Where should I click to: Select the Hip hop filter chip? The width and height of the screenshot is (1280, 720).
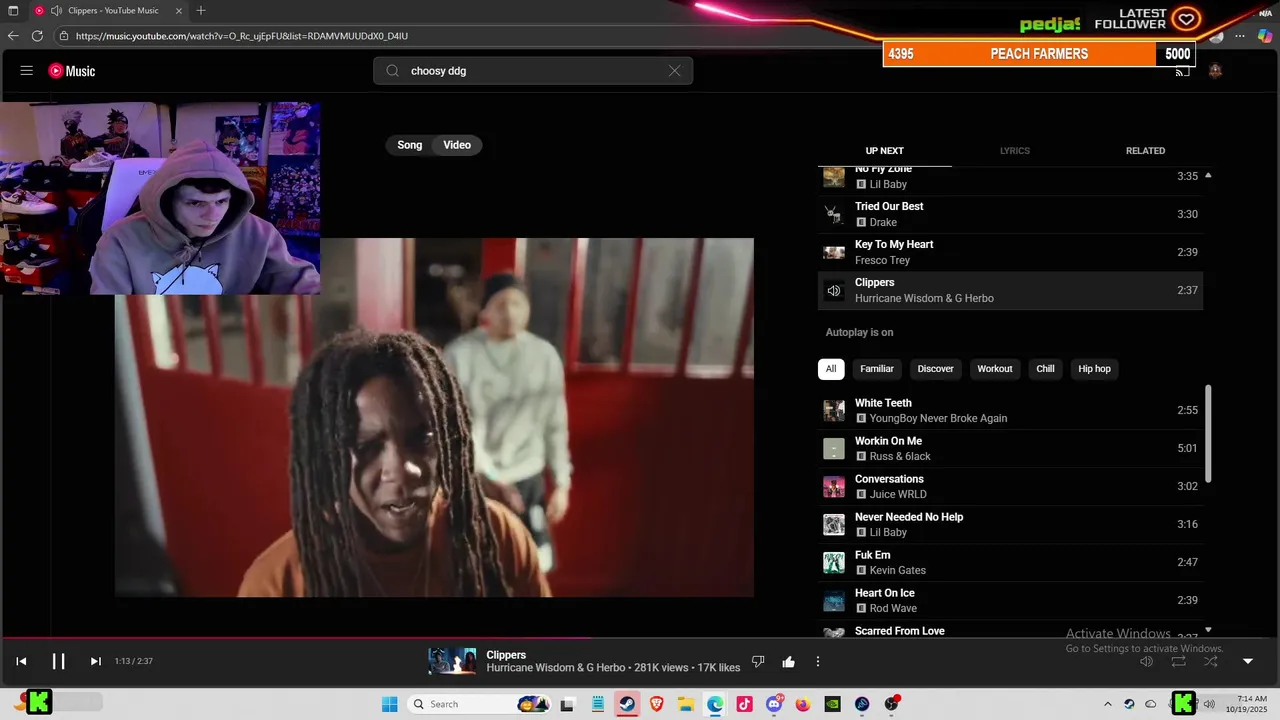coord(1094,369)
